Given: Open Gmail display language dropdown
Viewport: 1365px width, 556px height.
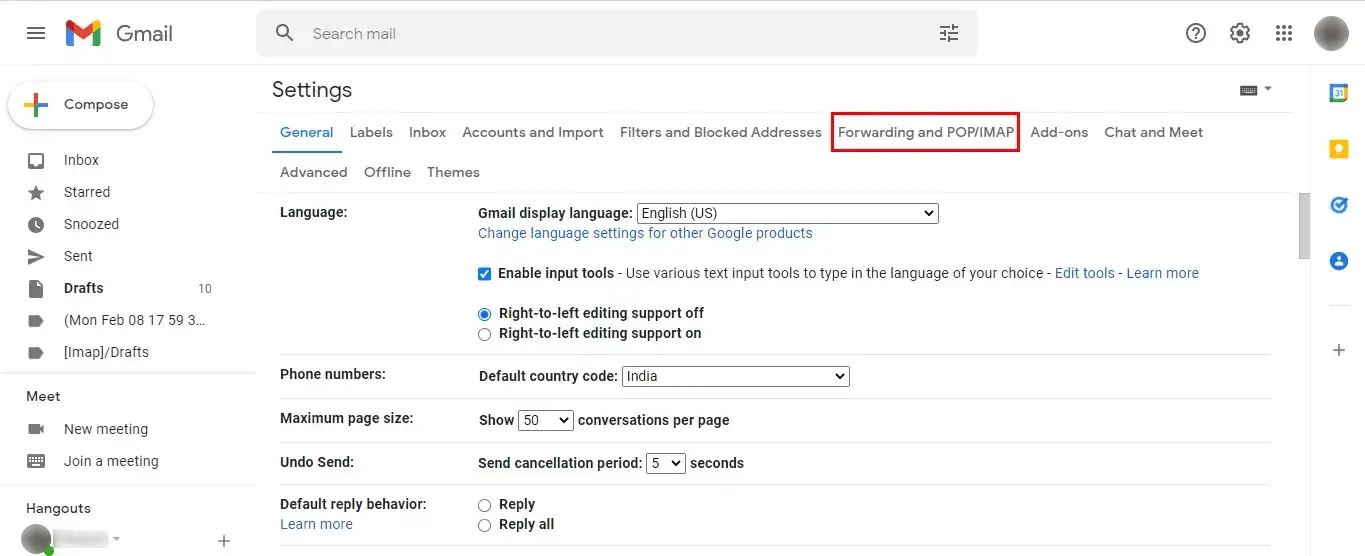Looking at the screenshot, I should point(788,213).
